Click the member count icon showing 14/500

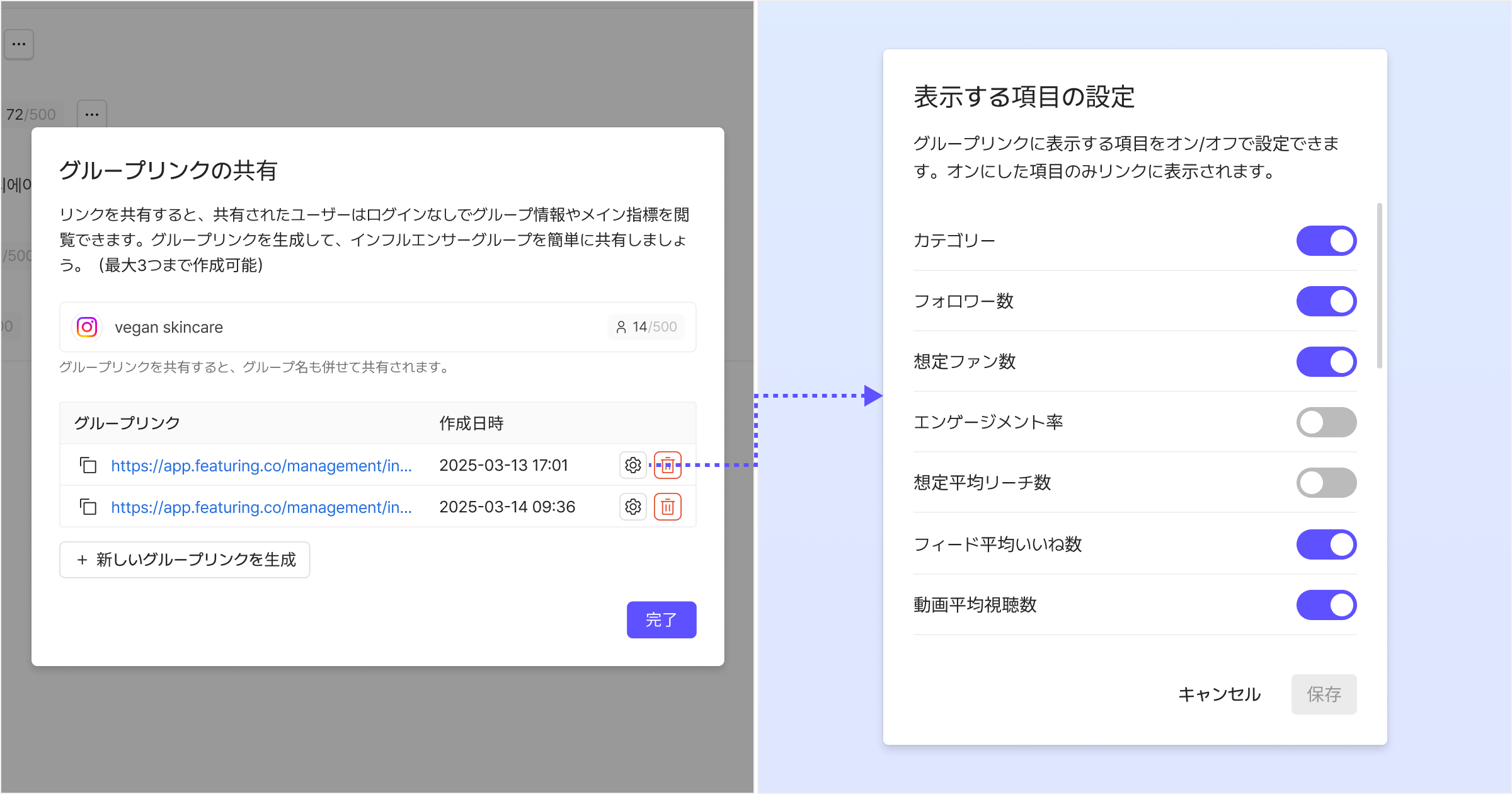click(621, 327)
